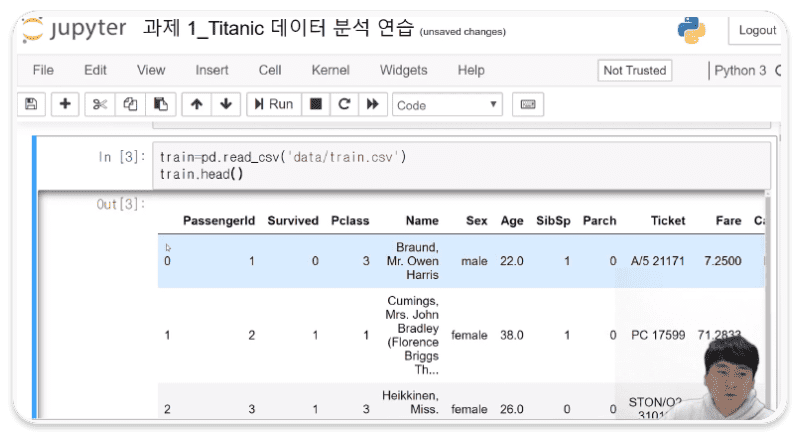Image resolution: width=800 pixels, height=440 pixels.
Task: Paste cells below icon
Action: [161, 104]
